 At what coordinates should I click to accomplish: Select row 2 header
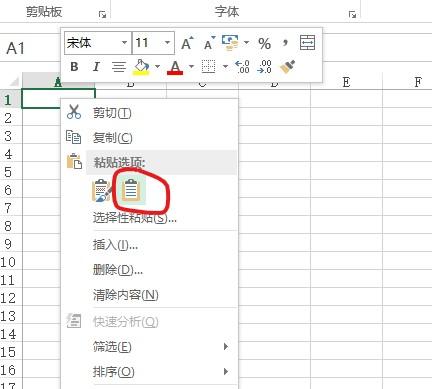(11, 118)
